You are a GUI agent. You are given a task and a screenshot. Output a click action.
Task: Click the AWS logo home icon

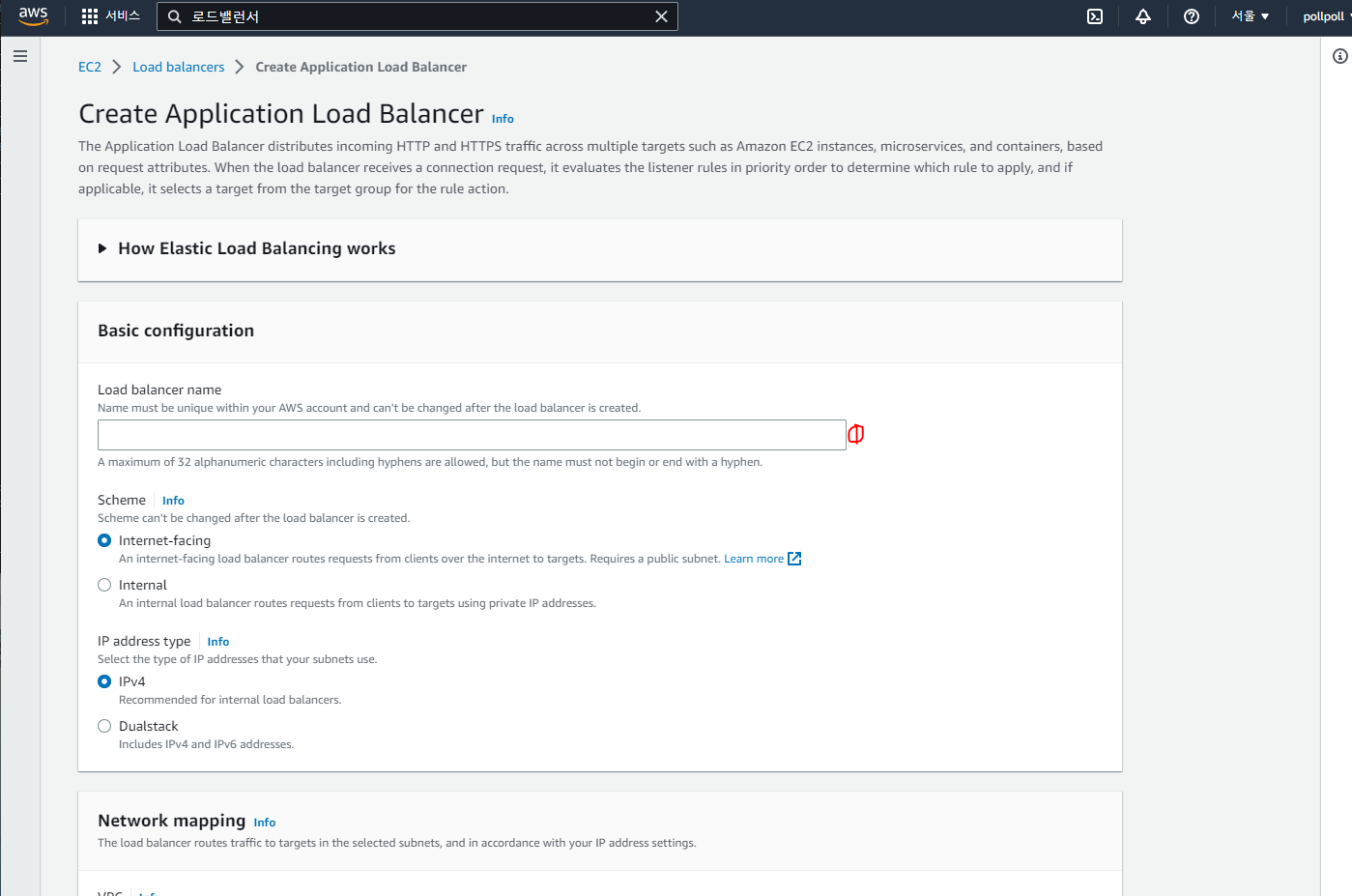click(x=33, y=16)
